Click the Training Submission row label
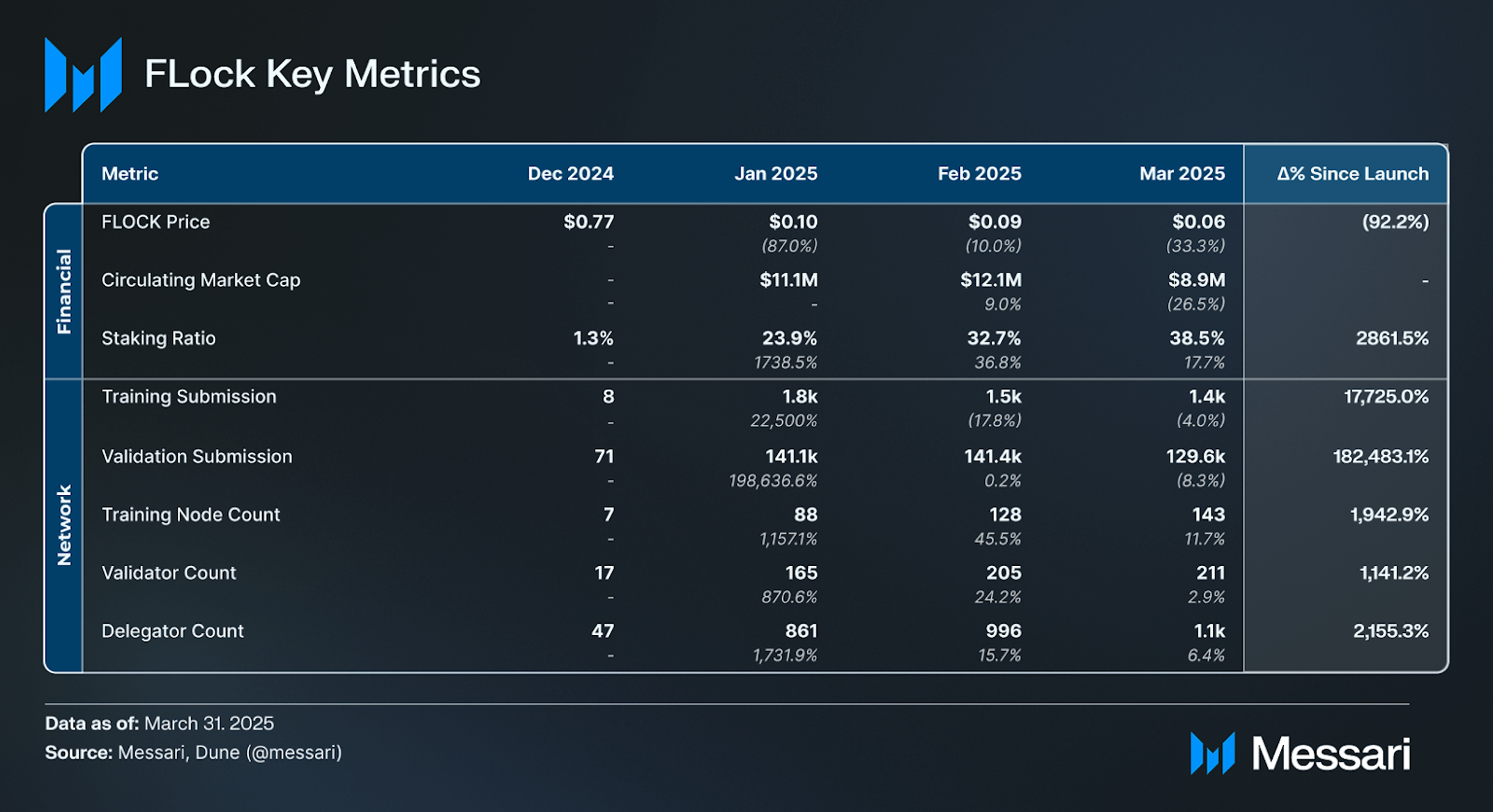1493x812 pixels. tap(189, 397)
